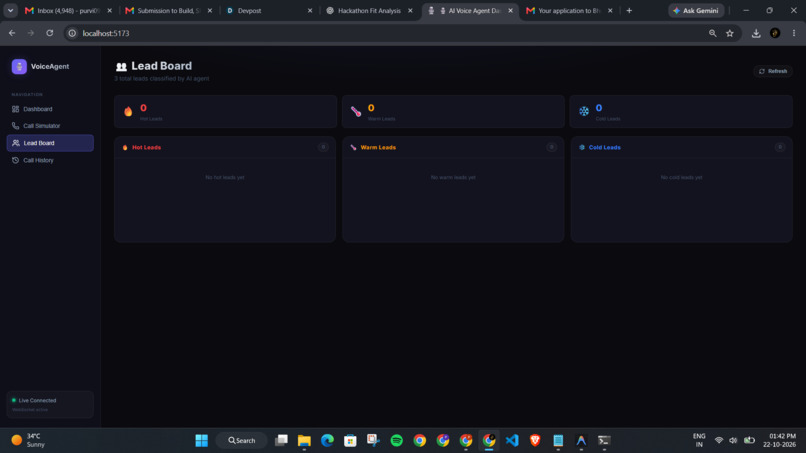Launch Microsoft Edge from taskbar

327,441
